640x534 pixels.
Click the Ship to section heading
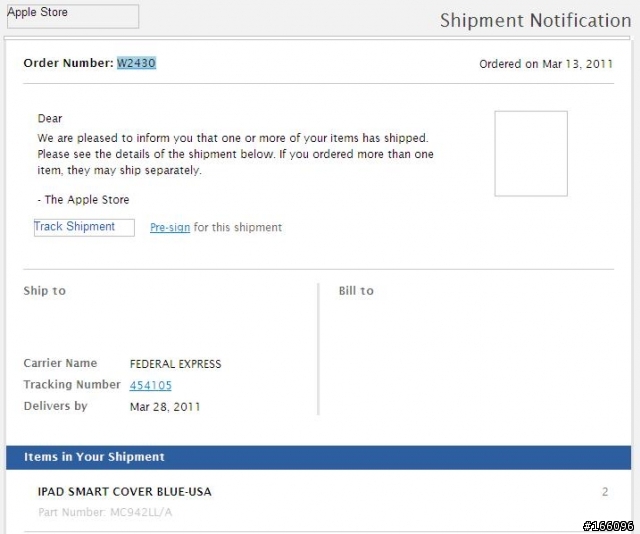coord(44,291)
